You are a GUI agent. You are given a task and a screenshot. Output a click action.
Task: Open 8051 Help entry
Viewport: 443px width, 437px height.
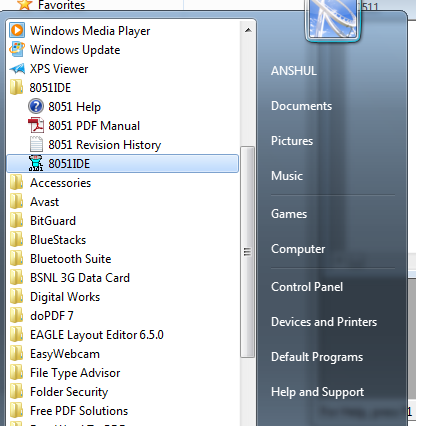pos(74,107)
